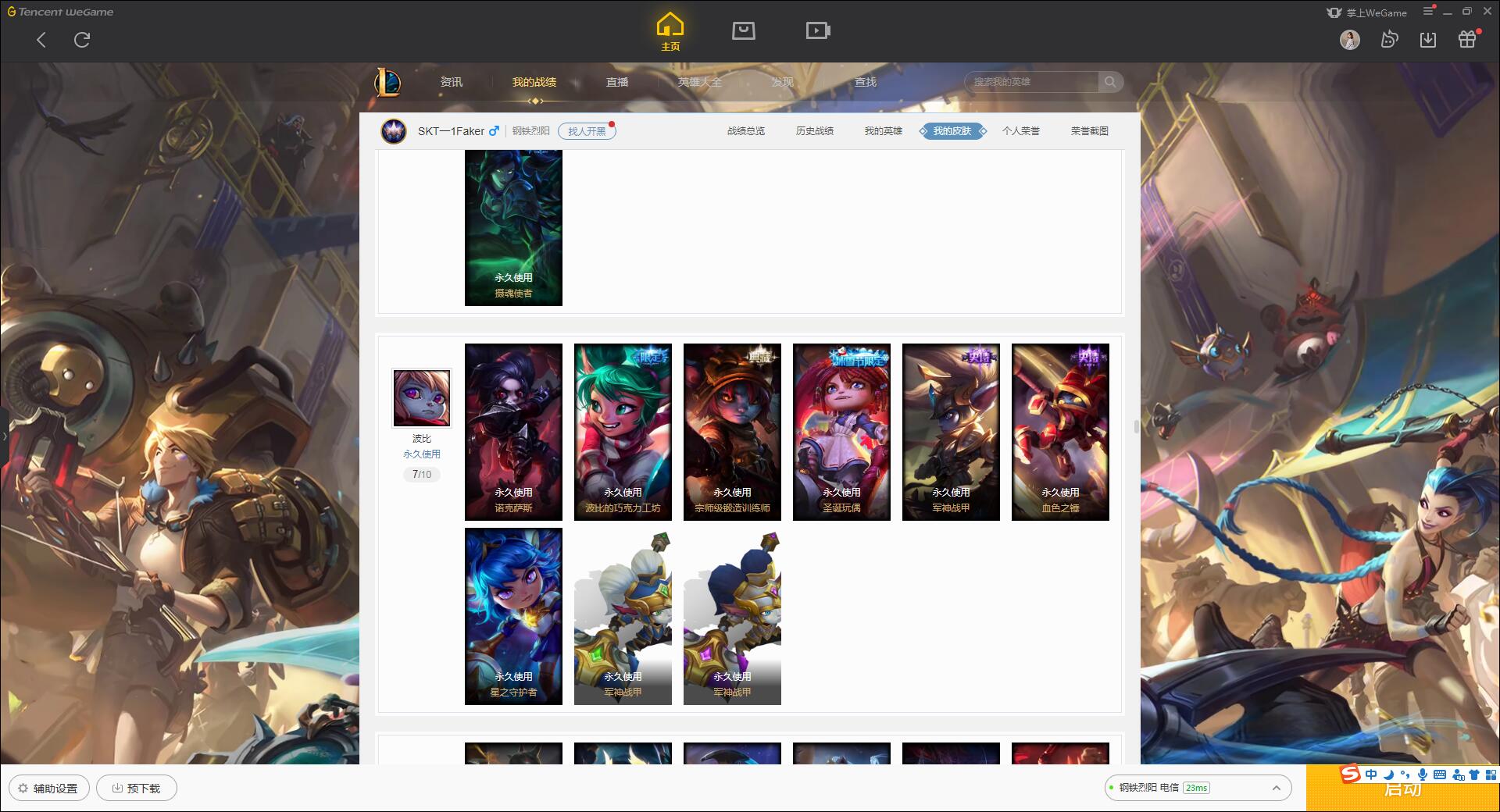
Task: Switch to 战绩总览 sub-tab
Action: [746, 131]
